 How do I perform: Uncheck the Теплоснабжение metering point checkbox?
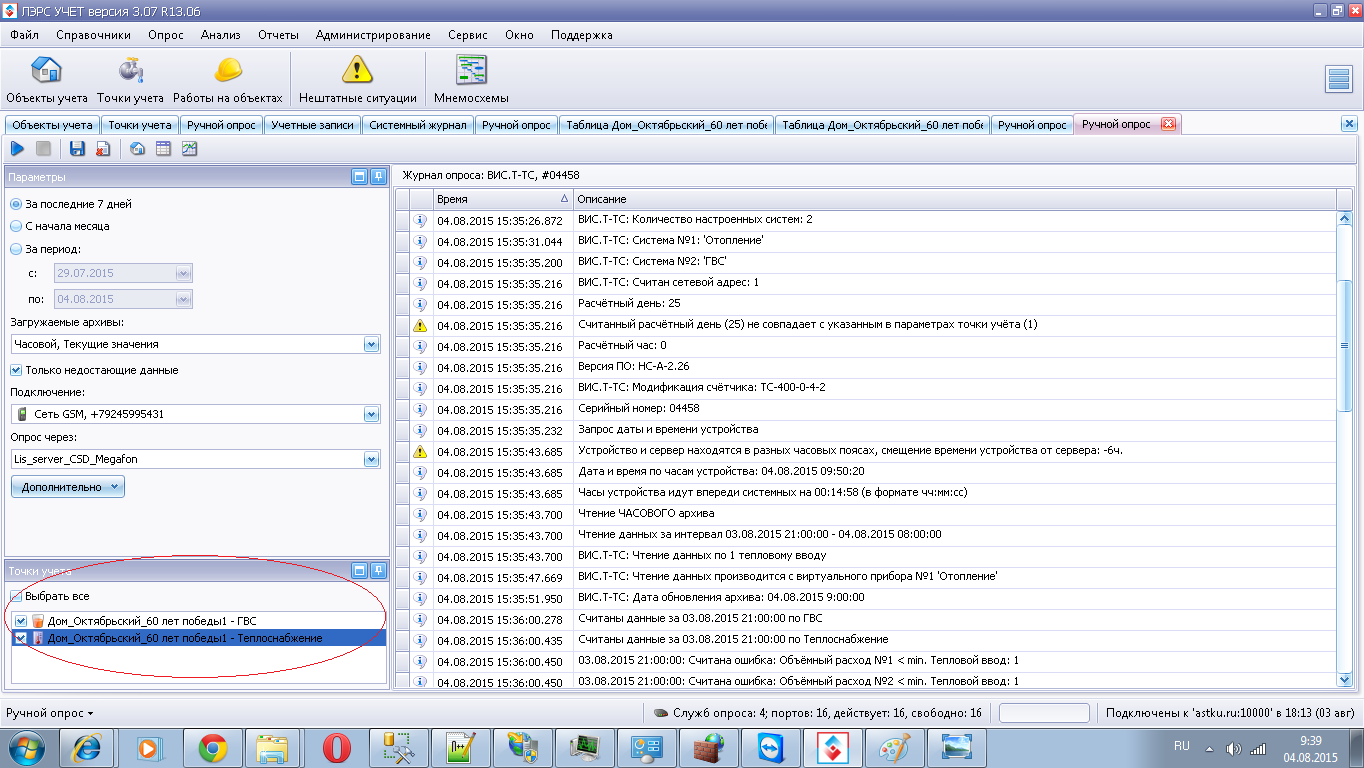(21, 638)
